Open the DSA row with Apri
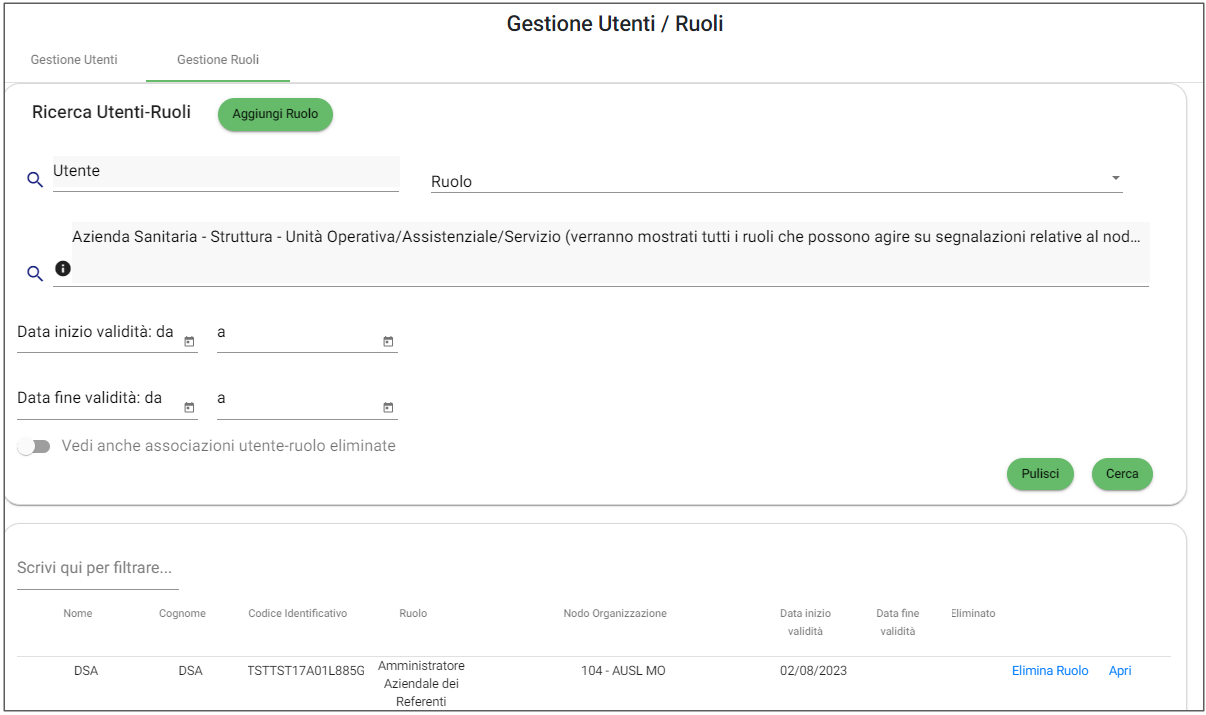The width and height of the screenshot is (1206, 715). pyautogui.click(x=1120, y=671)
